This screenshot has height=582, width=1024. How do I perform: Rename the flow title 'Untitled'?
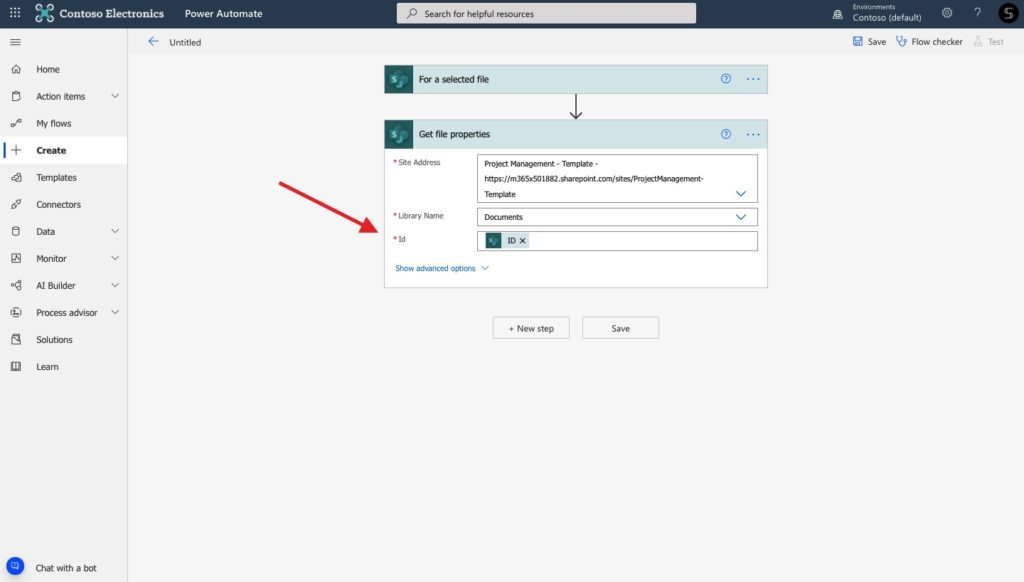[x=185, y=42]
